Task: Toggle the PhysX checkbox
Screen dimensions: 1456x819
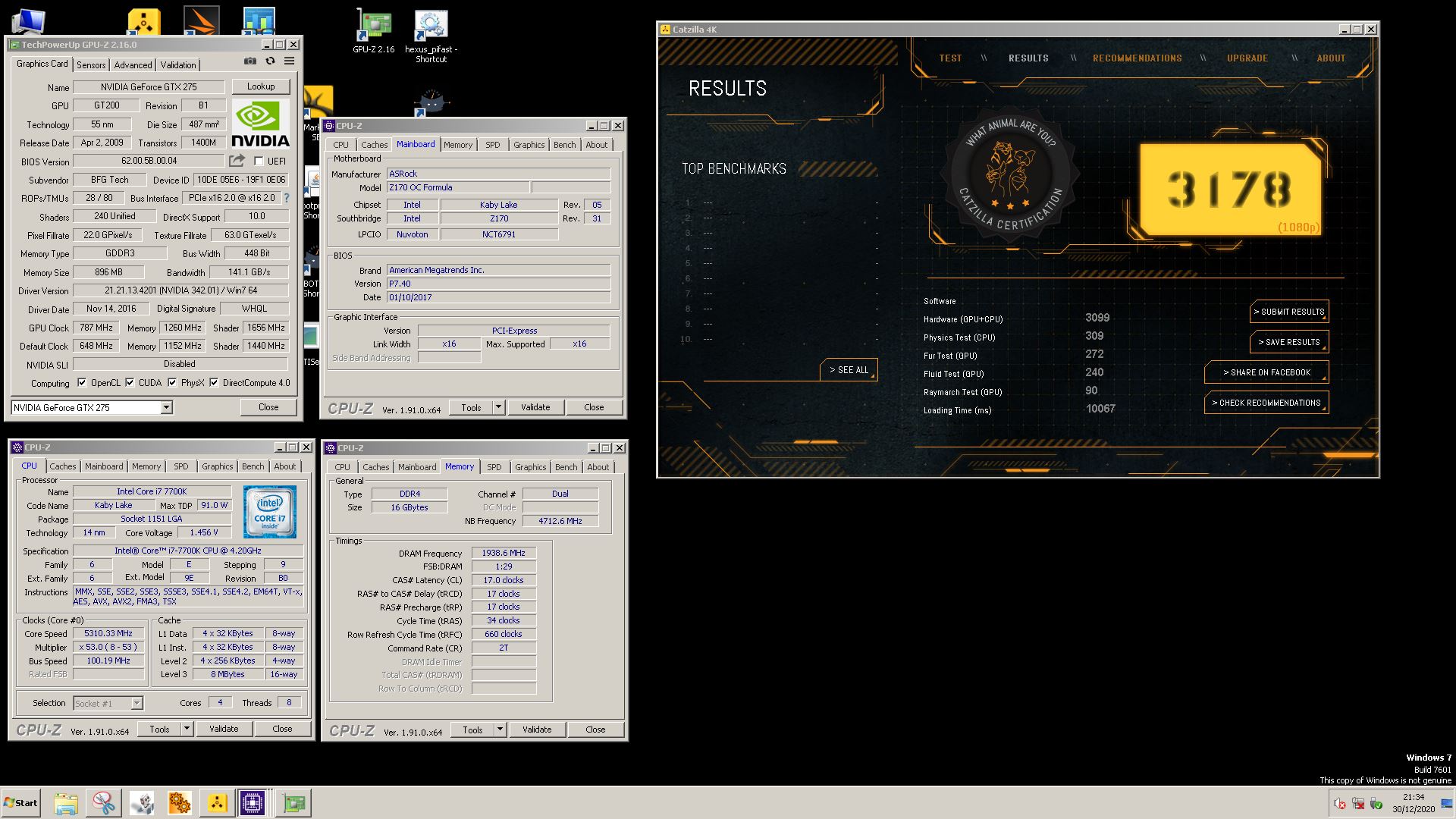Action: point(172,382)
